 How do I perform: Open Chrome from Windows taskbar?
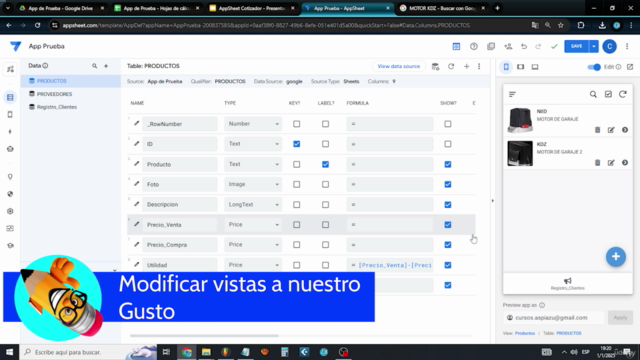pos(187,352)
